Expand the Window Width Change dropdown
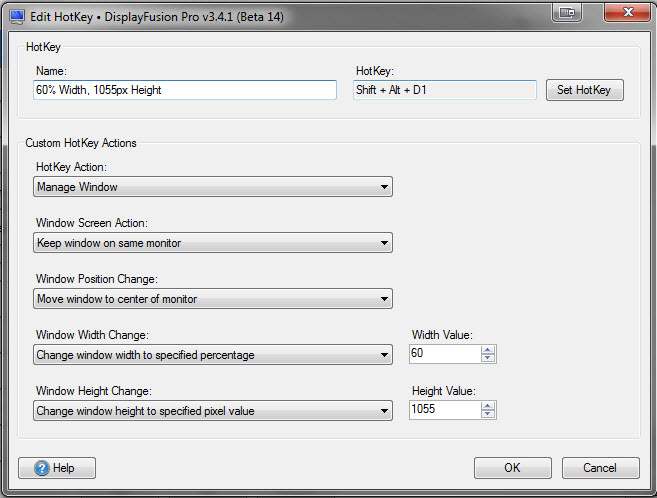 [212, 355]
